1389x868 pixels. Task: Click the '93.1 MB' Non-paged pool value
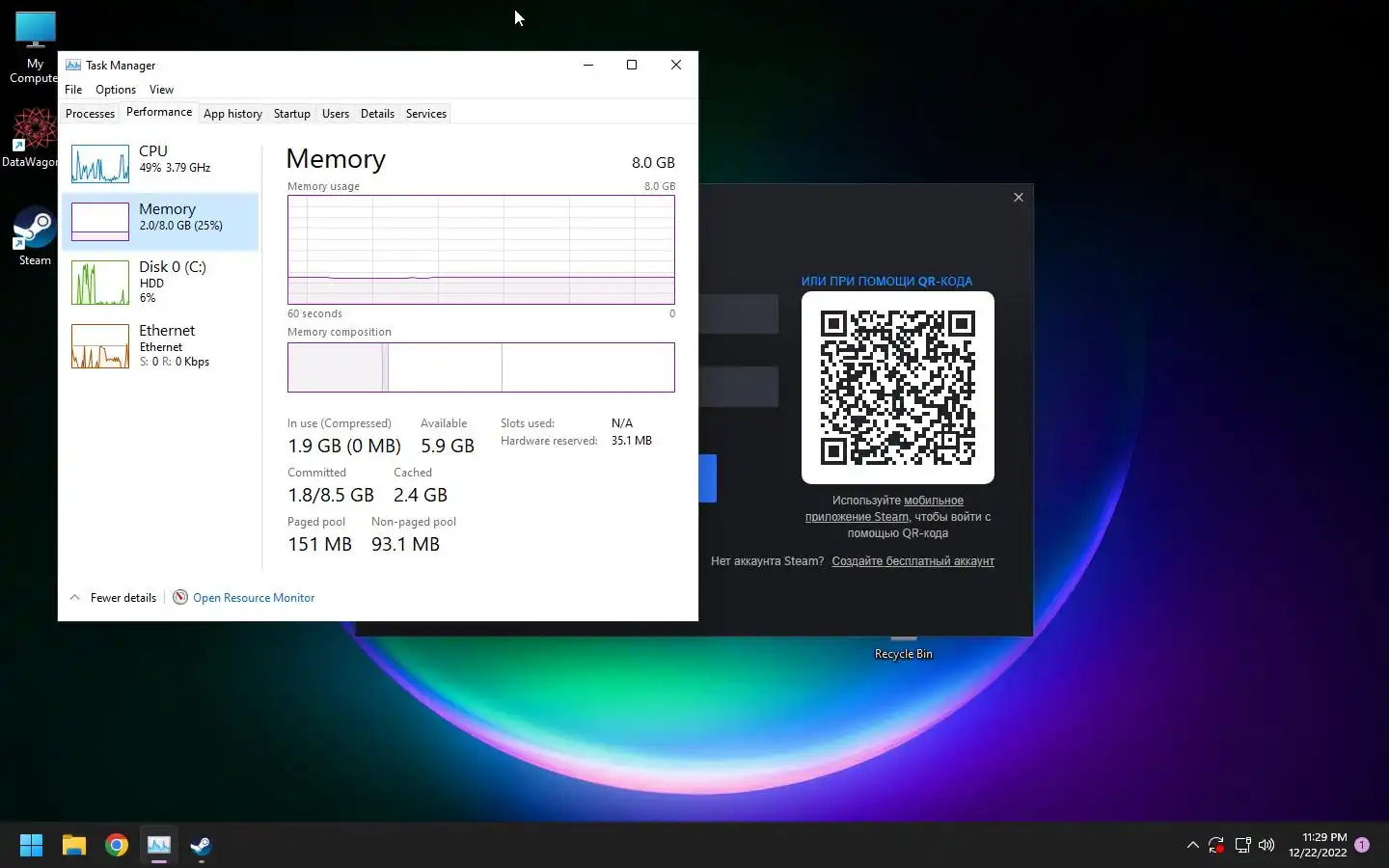tap(405, 544)
